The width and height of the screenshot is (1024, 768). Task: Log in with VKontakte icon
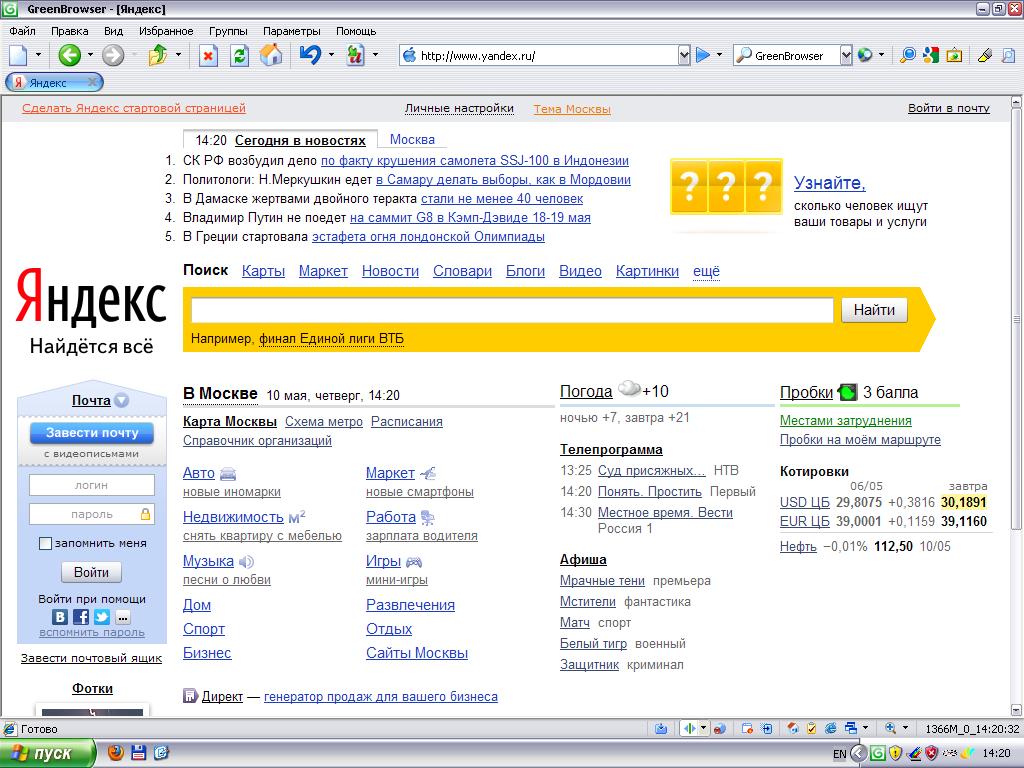click(x=59, y=616)
